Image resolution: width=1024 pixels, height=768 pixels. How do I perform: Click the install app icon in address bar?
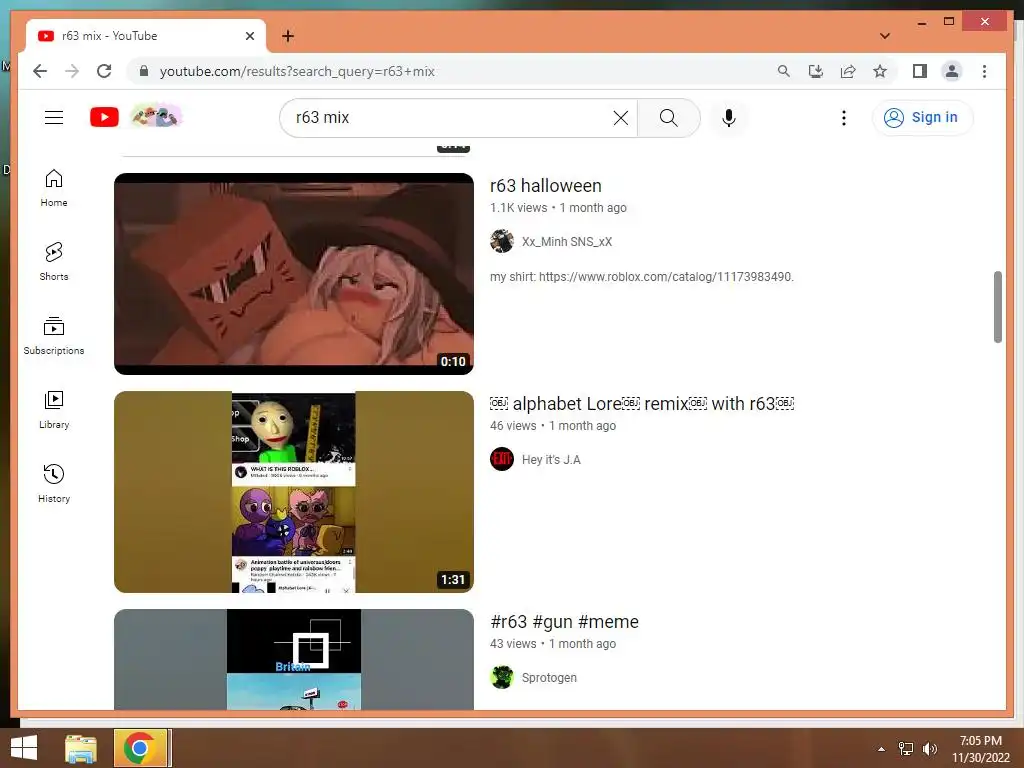(x=816, y=71)
